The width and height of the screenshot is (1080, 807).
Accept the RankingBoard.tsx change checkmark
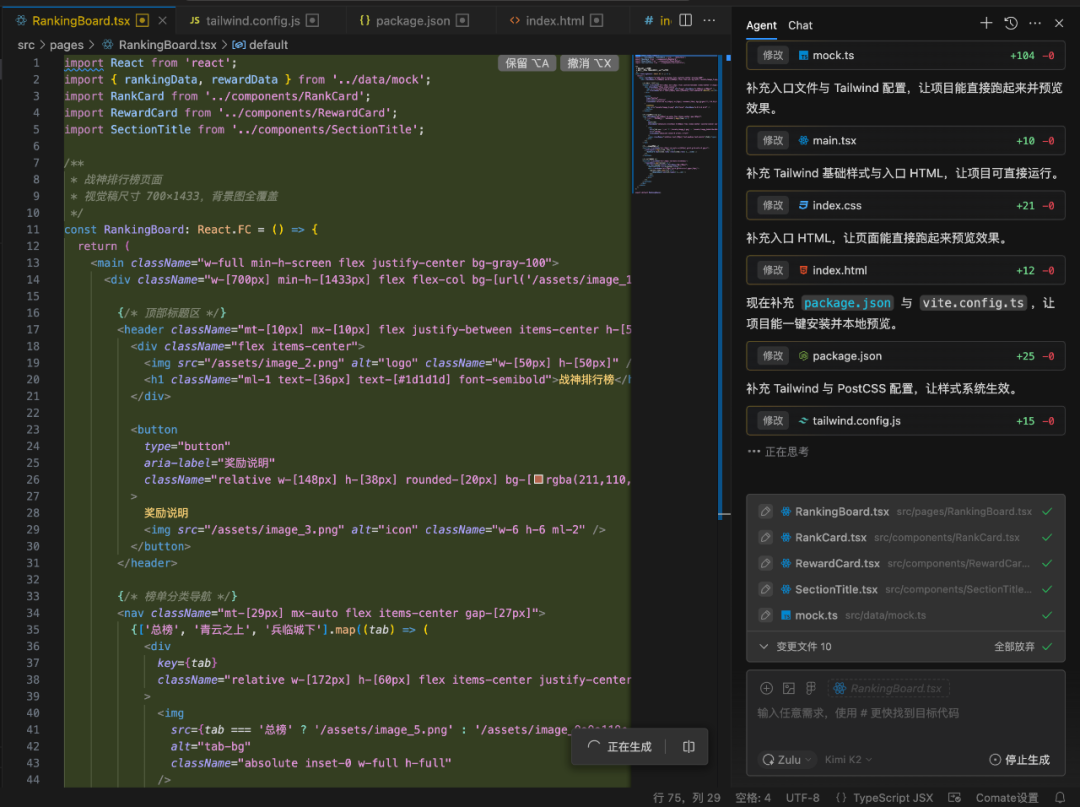click(1047, 512)
